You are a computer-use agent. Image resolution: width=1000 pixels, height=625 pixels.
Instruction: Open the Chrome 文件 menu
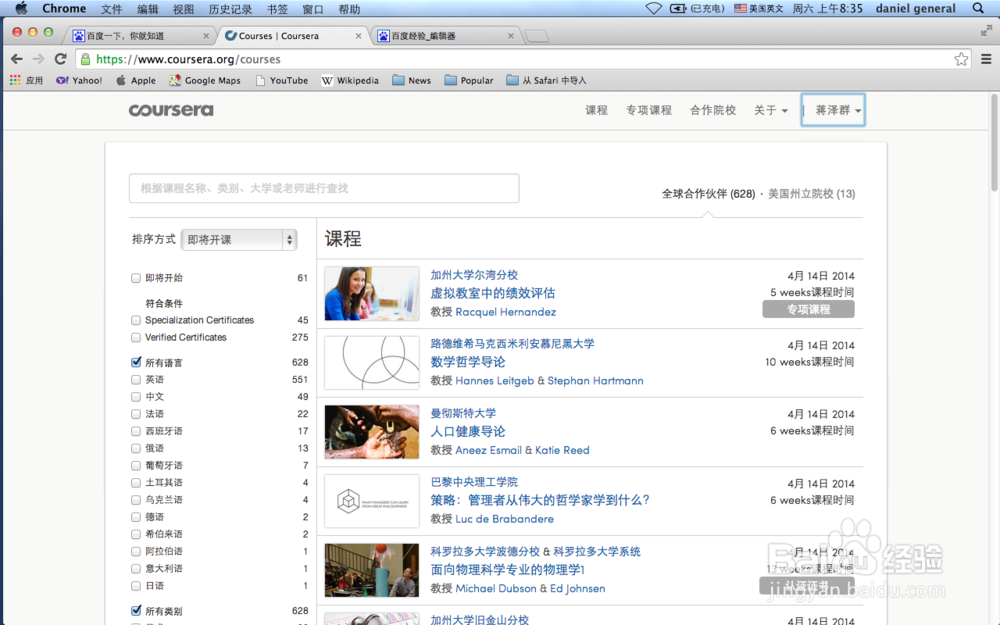[x=111, y=9]
